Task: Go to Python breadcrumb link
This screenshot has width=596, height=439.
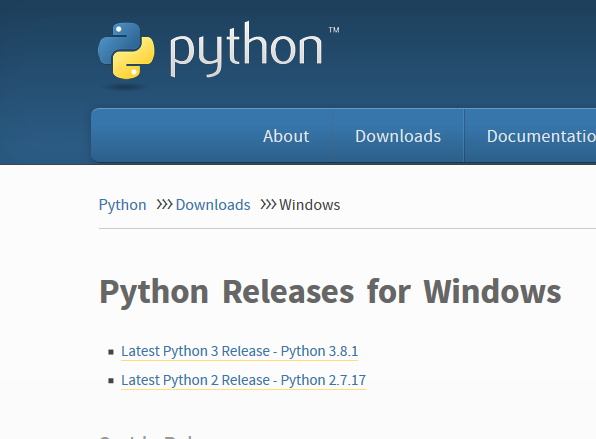Action: pos(122,205)
